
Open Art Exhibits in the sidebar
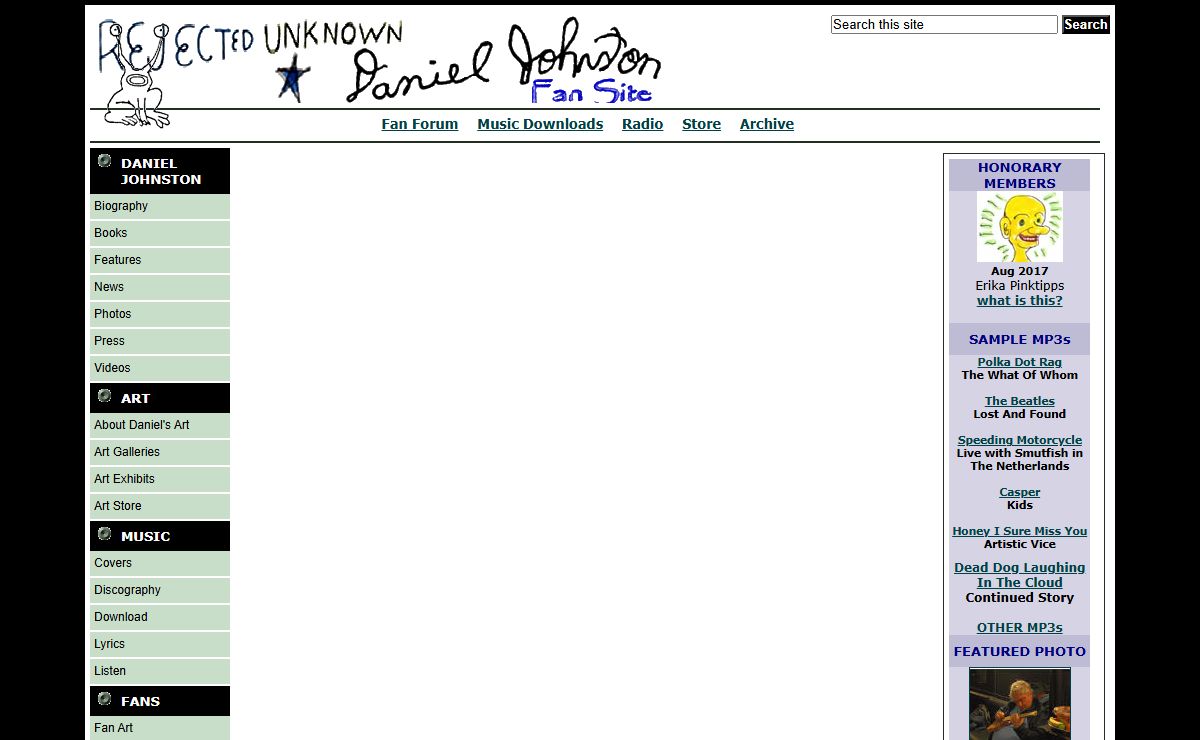[x=160, y=479]
